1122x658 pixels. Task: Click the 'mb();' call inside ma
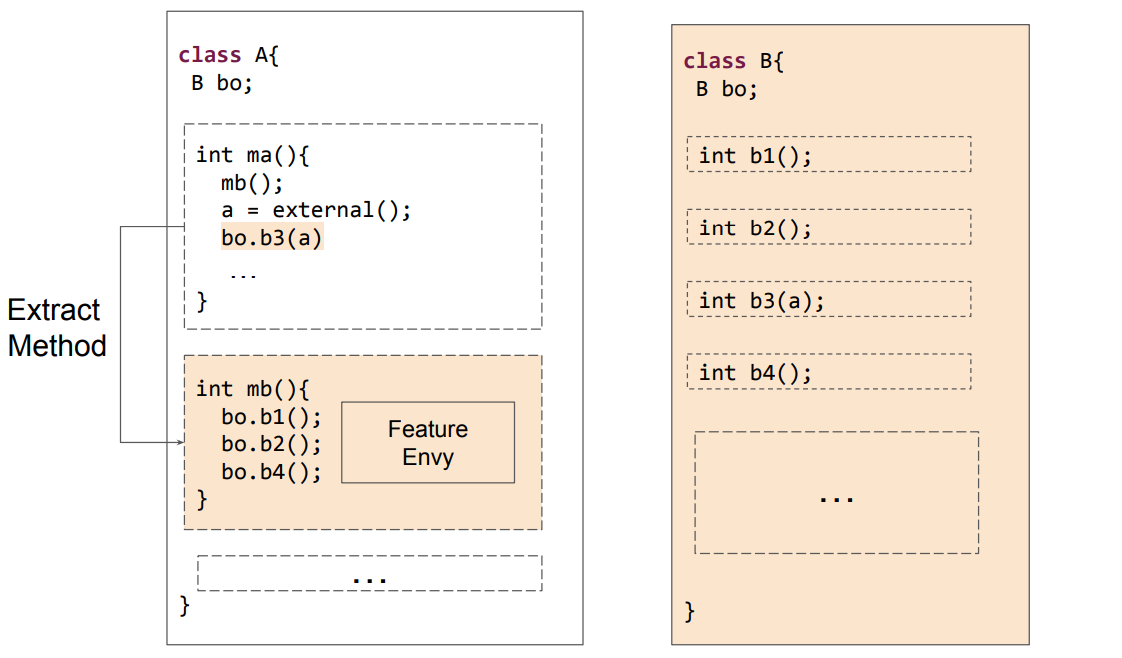[252, 183]
